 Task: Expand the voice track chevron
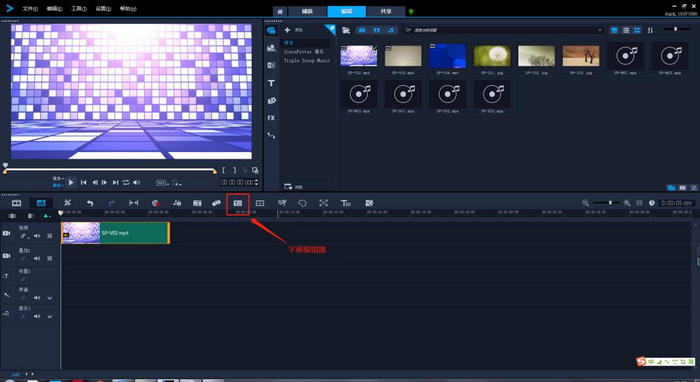click(x=50, y=298)
